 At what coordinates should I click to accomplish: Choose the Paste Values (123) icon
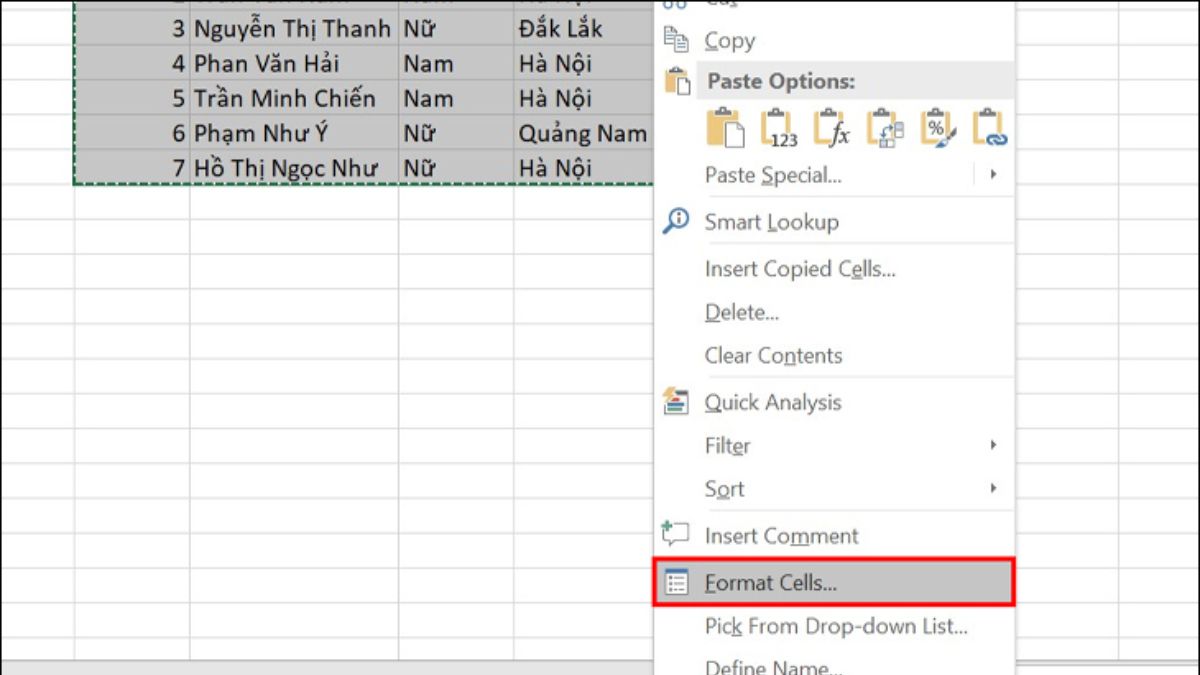(779, 129)
